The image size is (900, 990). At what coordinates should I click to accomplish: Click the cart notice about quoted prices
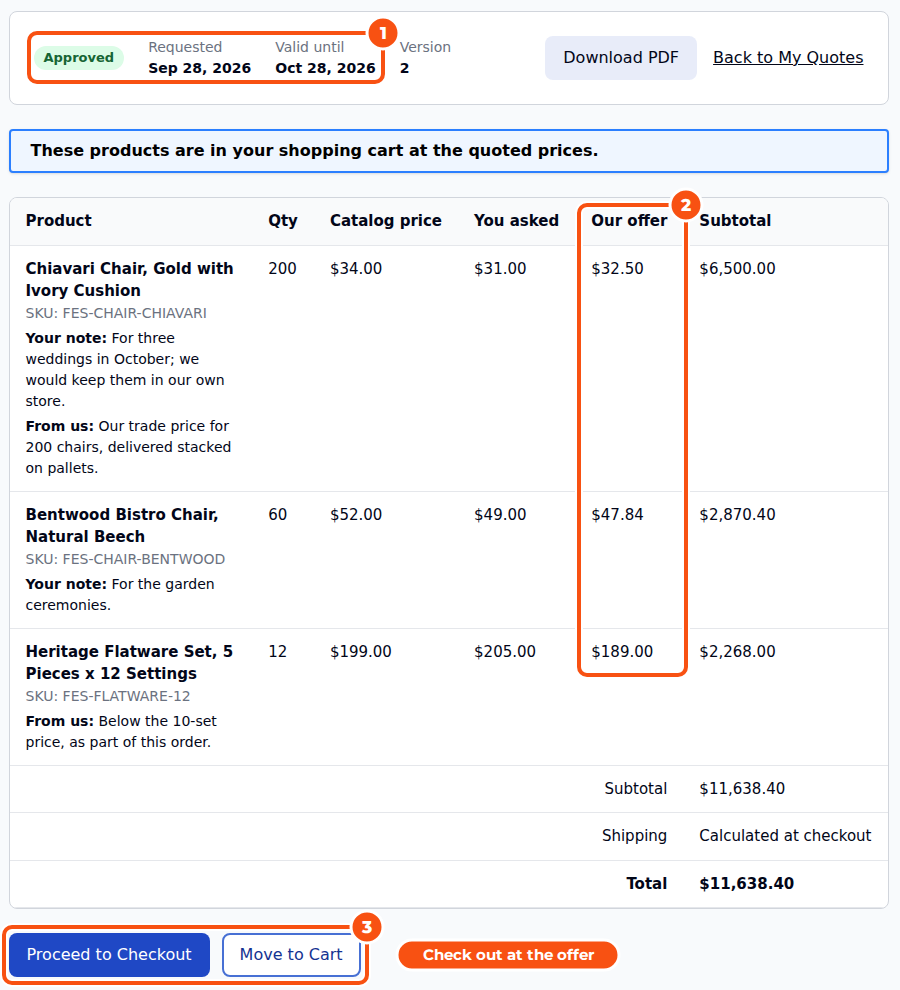pyautogui.click(x=449, y=151)
